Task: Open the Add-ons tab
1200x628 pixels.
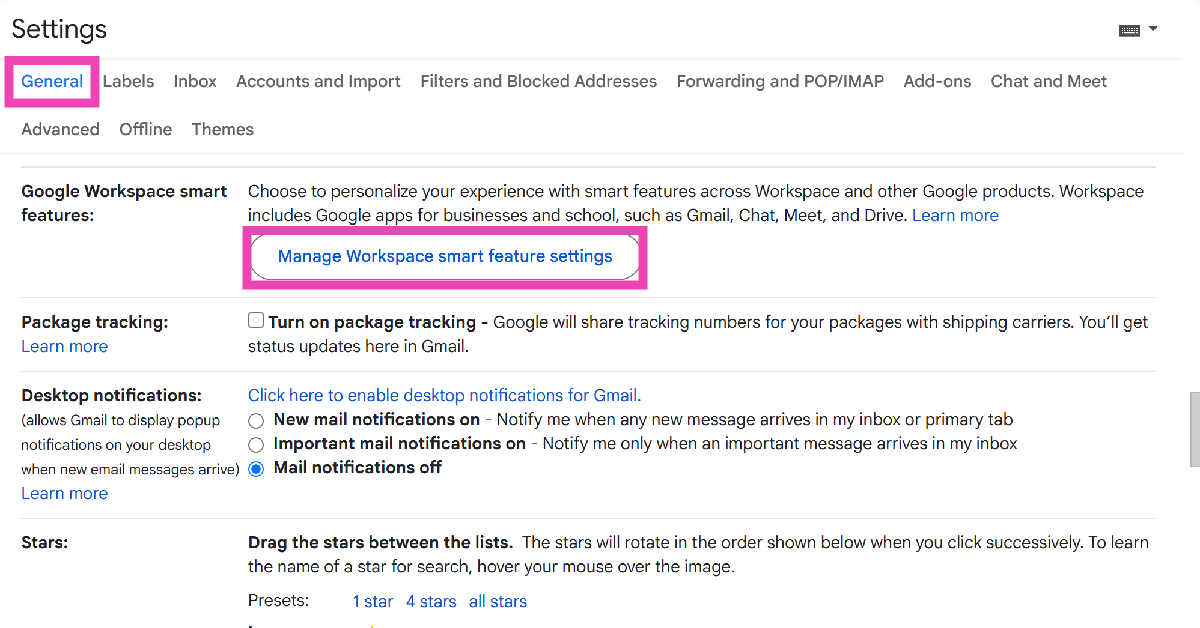Action: coord(937,81)
